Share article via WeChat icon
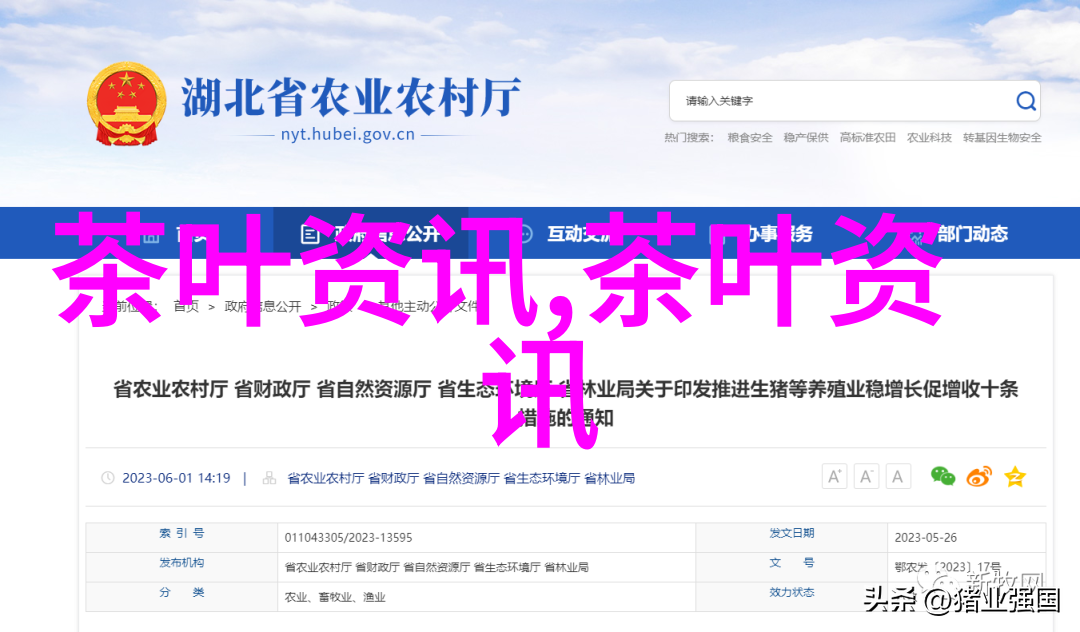 (942, 477)
